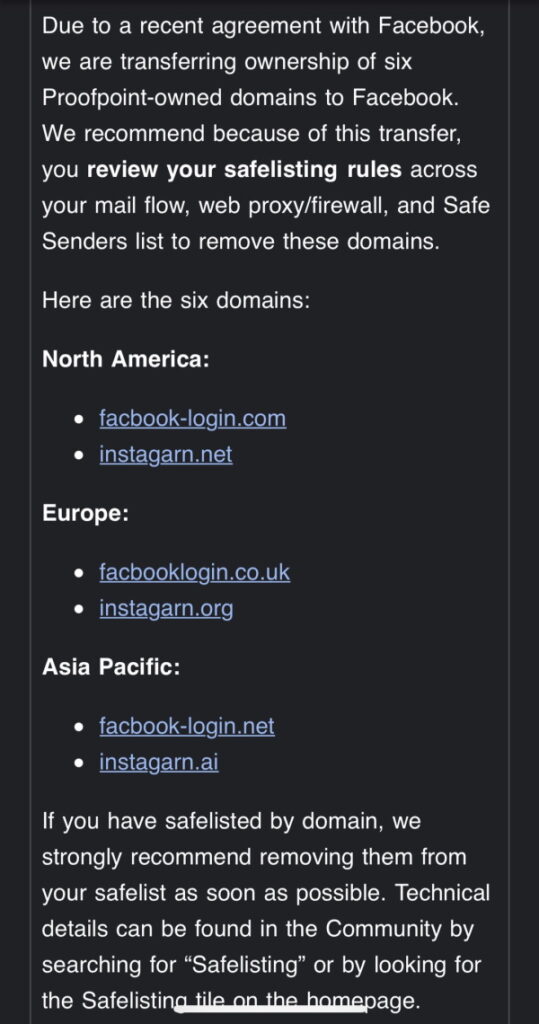The width and height of the screenshot is (539, 1024).
Task: Select the North America heading
Action: tap(125, 359)
